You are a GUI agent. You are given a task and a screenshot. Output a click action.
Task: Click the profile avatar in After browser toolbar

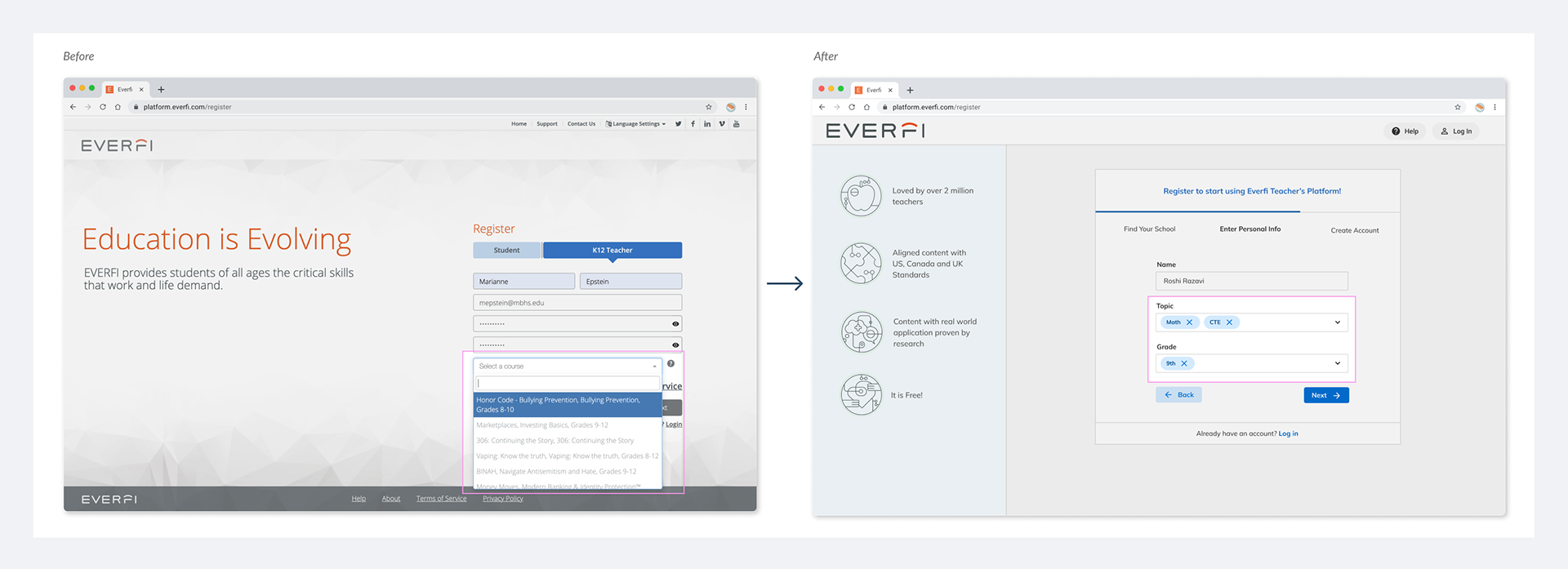pos(1480,107)
